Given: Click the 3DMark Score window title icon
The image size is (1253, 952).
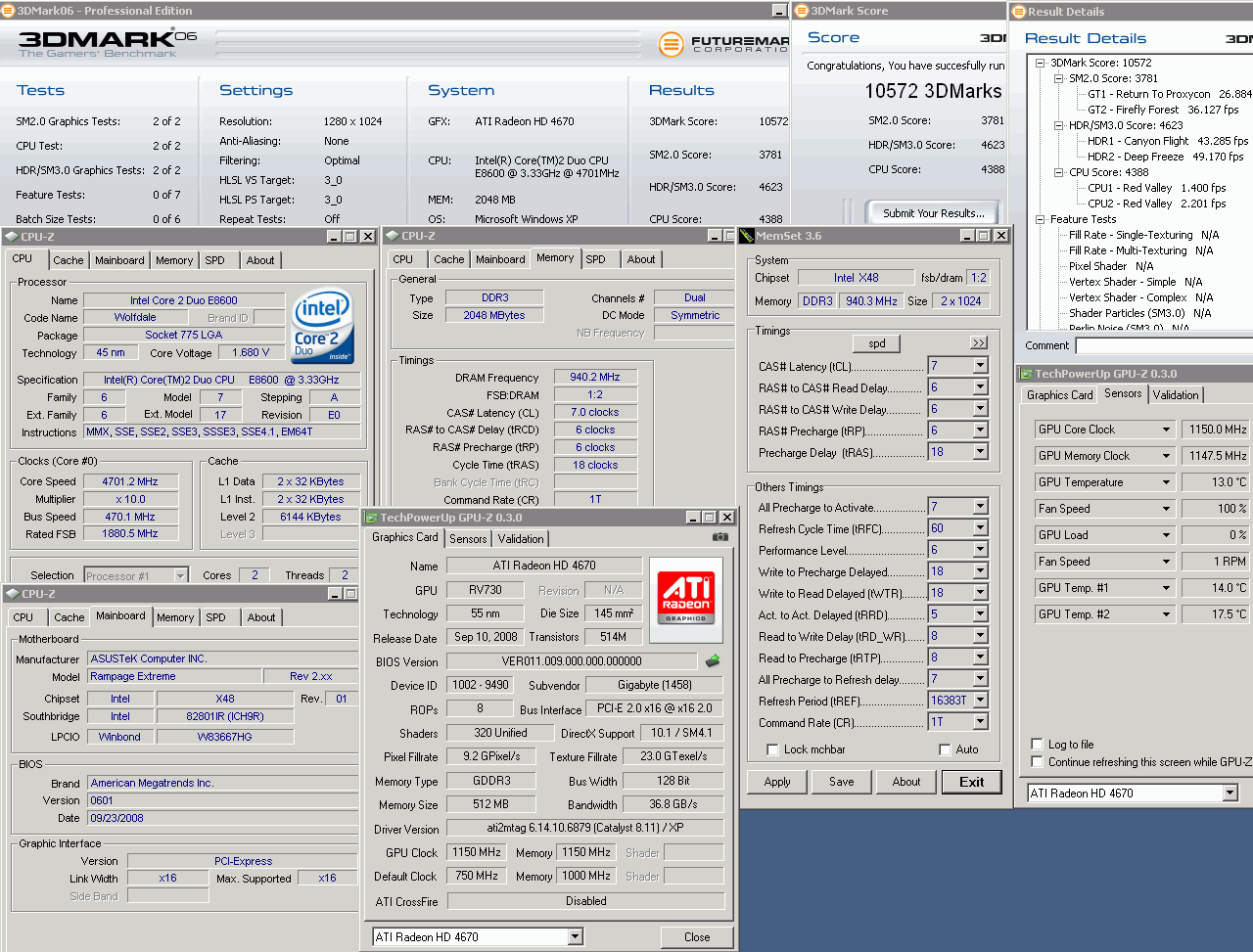Looking at the screenshot, I should 802,11.
